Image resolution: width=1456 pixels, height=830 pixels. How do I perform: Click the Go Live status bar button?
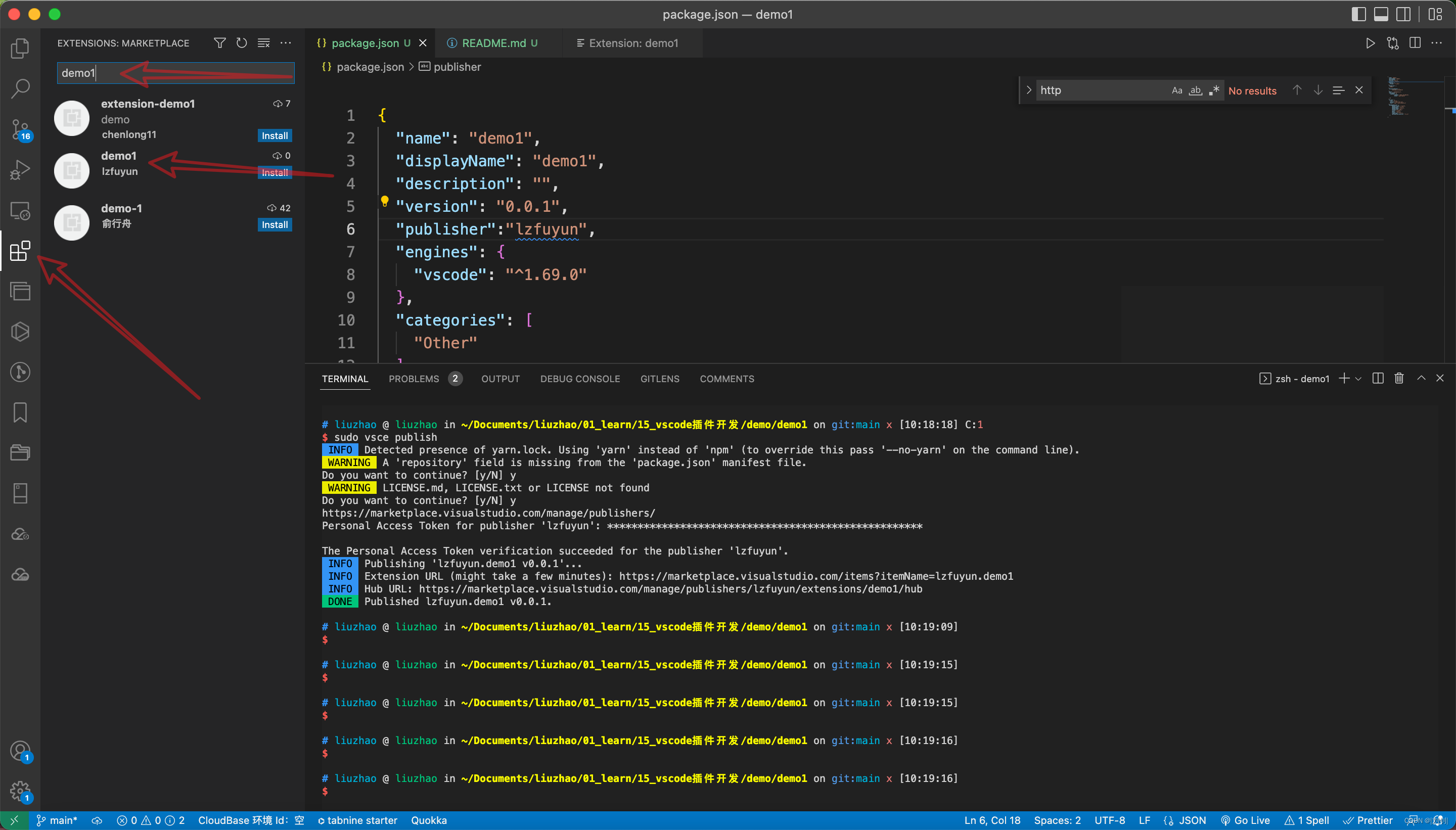(1246, 820)
